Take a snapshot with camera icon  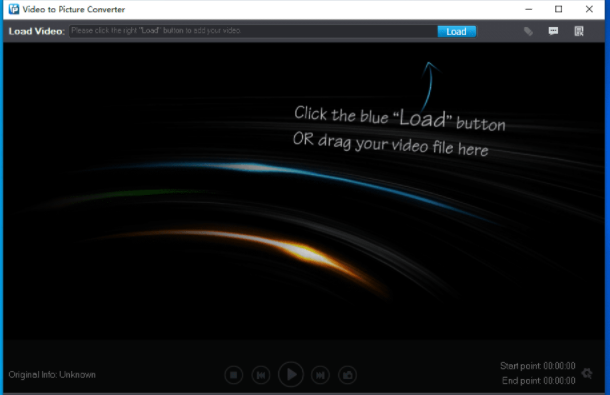(347, 375)
